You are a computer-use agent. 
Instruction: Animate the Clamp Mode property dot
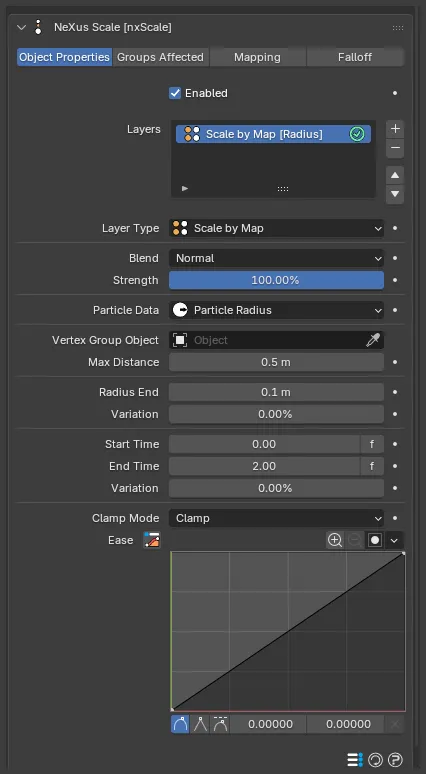click(395, 518)
